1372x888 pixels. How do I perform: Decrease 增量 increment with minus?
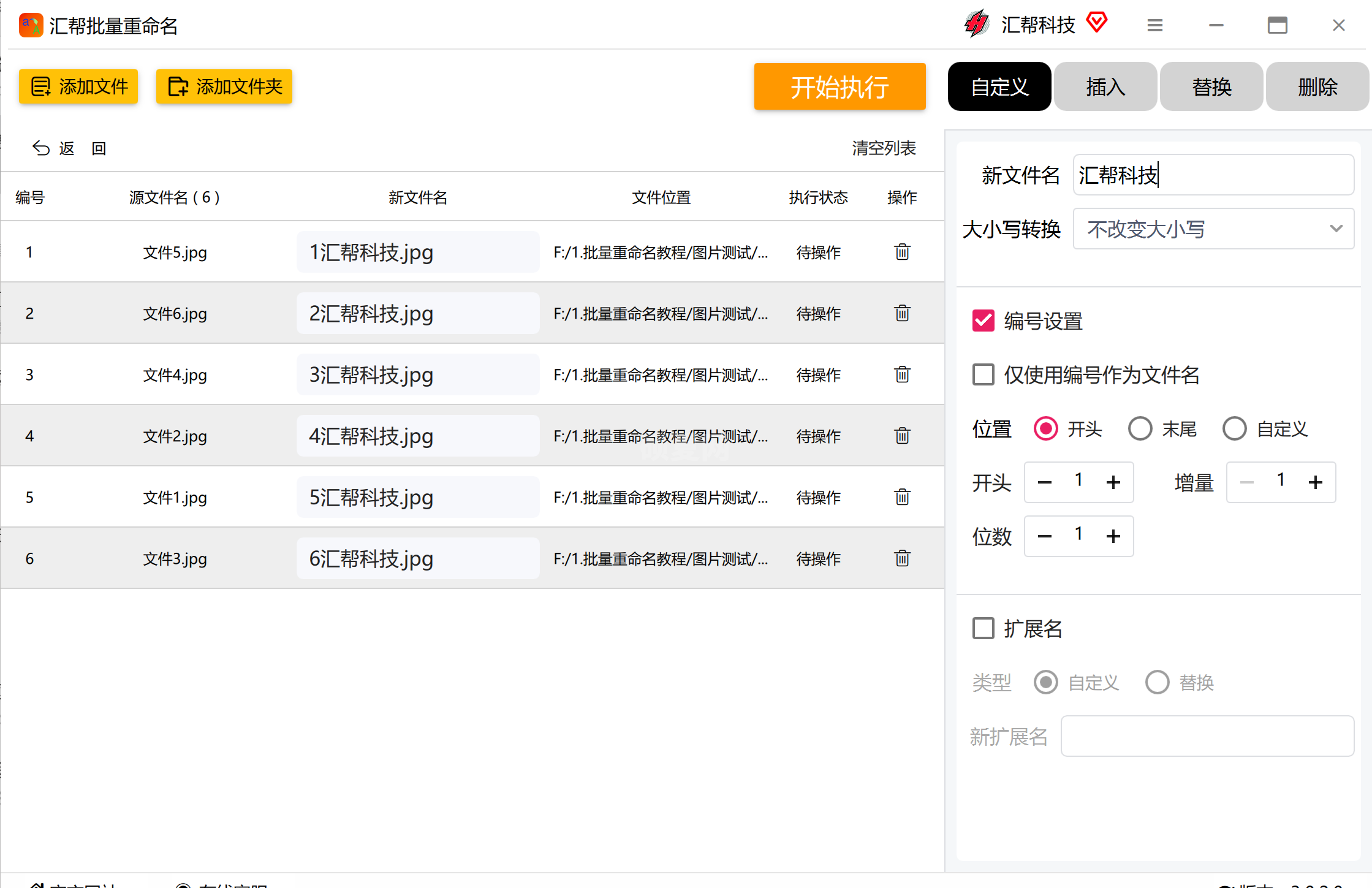(x=1247, y=482)
